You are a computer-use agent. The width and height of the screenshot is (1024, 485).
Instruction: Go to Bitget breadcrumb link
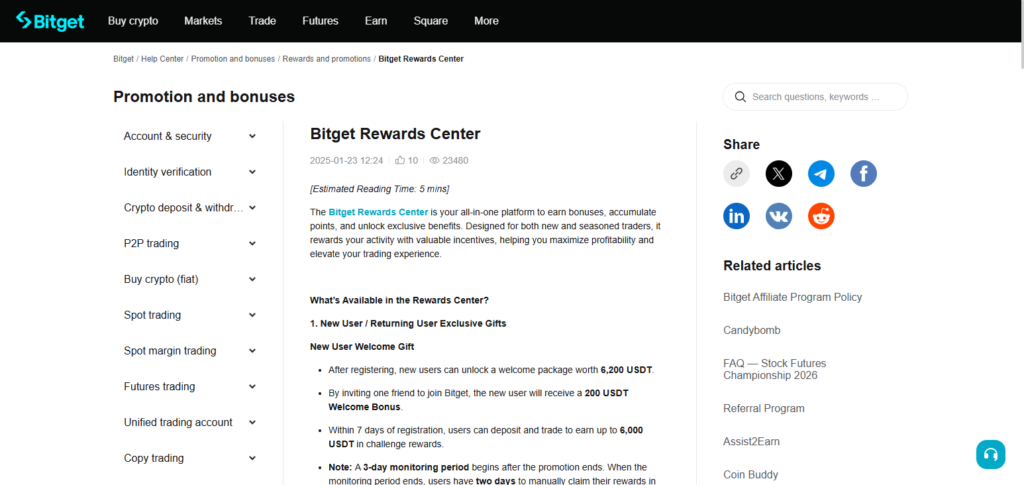(123, 59)
